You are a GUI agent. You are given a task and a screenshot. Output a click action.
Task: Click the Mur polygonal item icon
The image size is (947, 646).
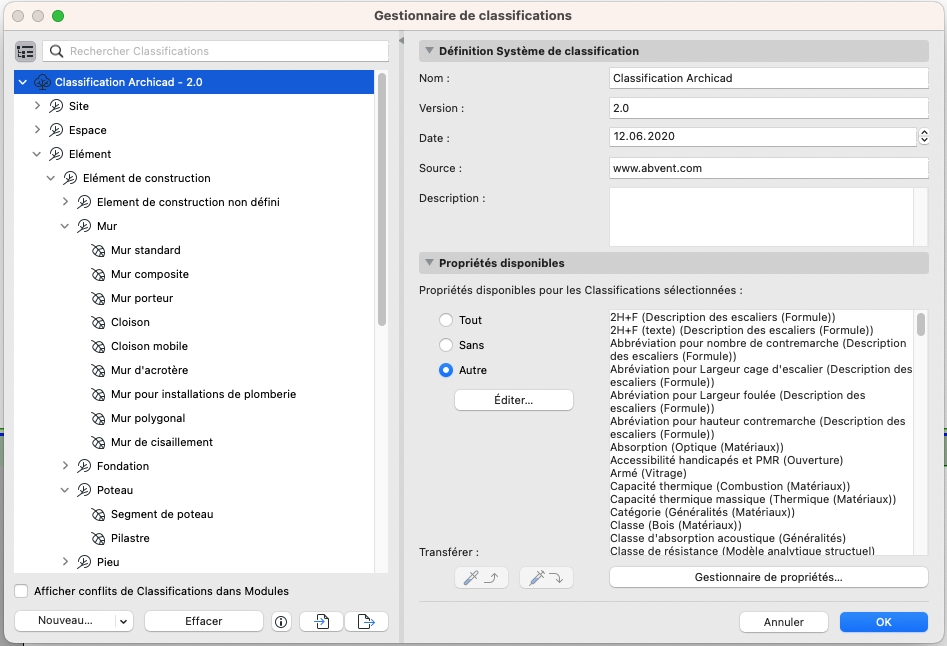click(98, 418)
